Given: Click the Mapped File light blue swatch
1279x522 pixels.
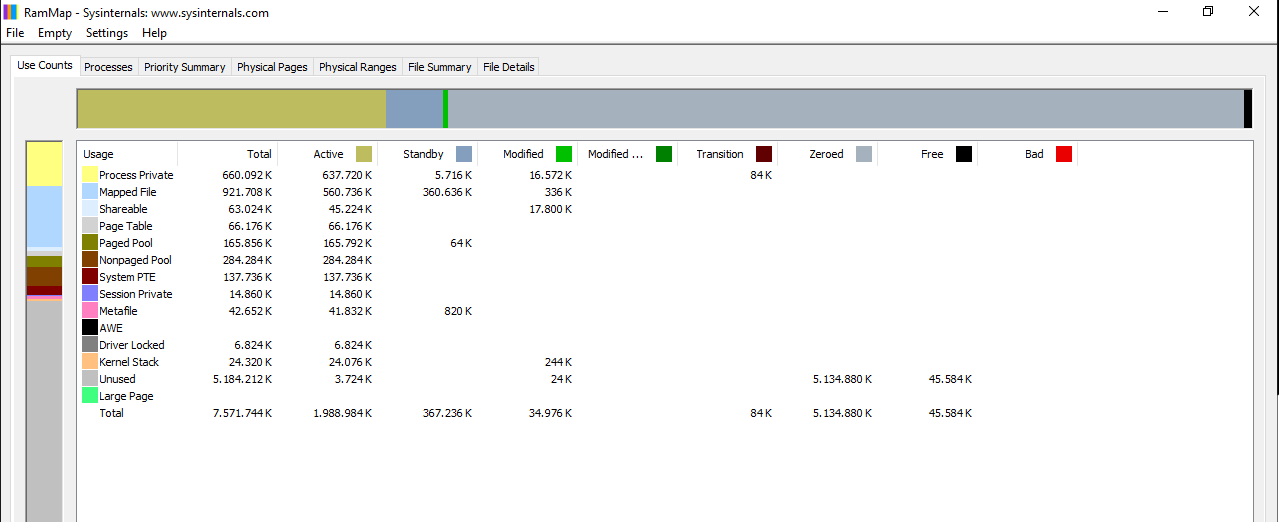Looking at the screenshot, I should [x=89, y=192].
